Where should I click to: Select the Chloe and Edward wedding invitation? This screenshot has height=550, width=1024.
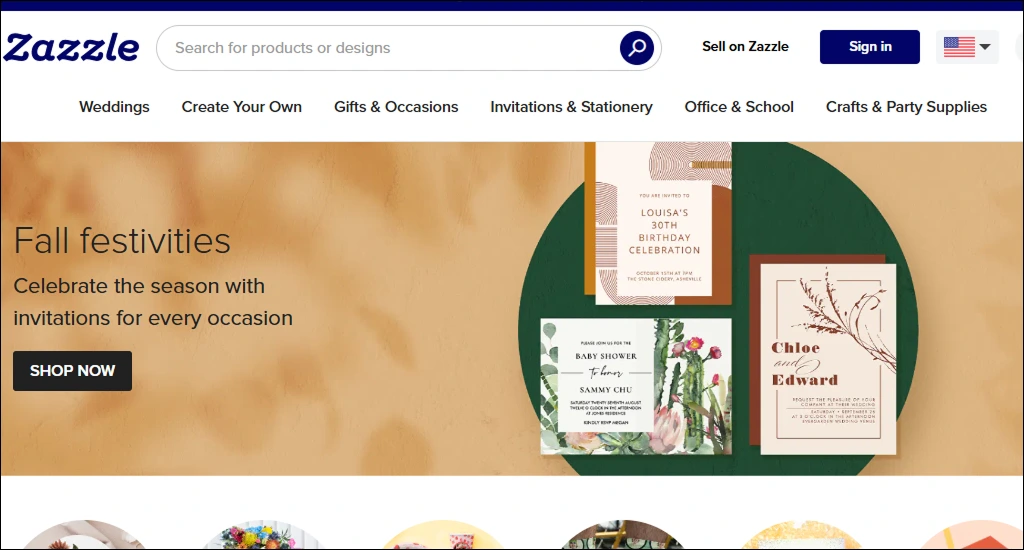827,358
